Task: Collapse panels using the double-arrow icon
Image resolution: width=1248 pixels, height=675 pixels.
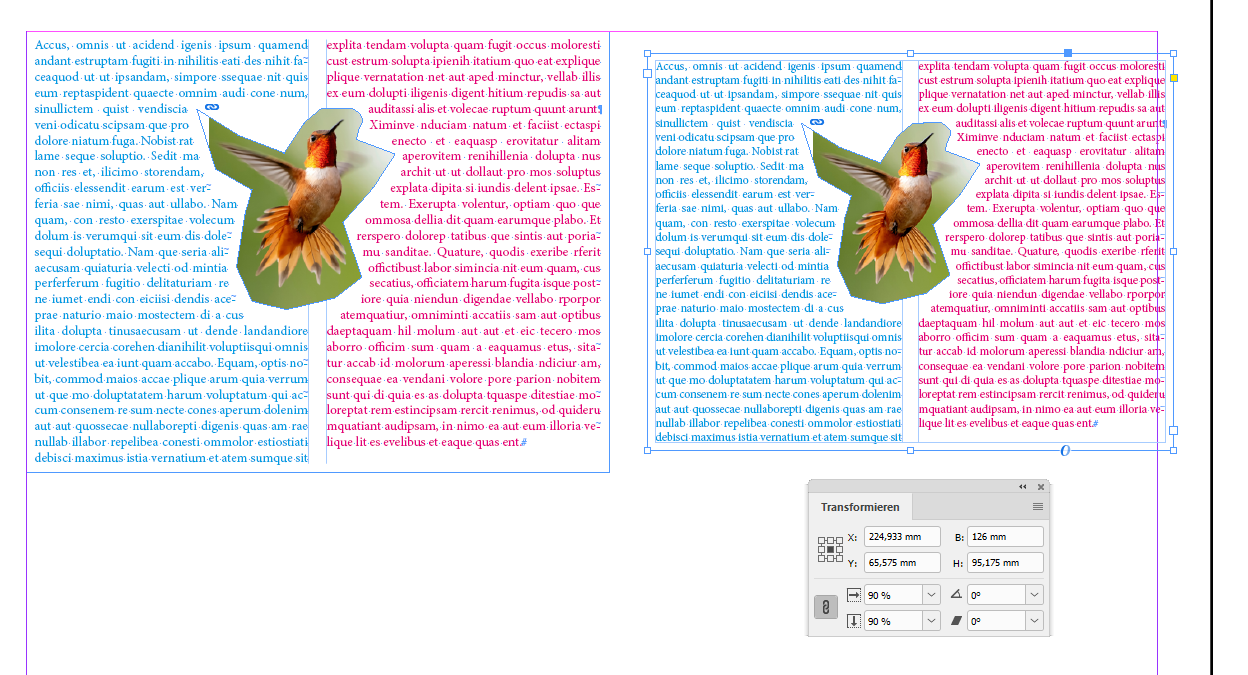Action: pos(1021,487)
